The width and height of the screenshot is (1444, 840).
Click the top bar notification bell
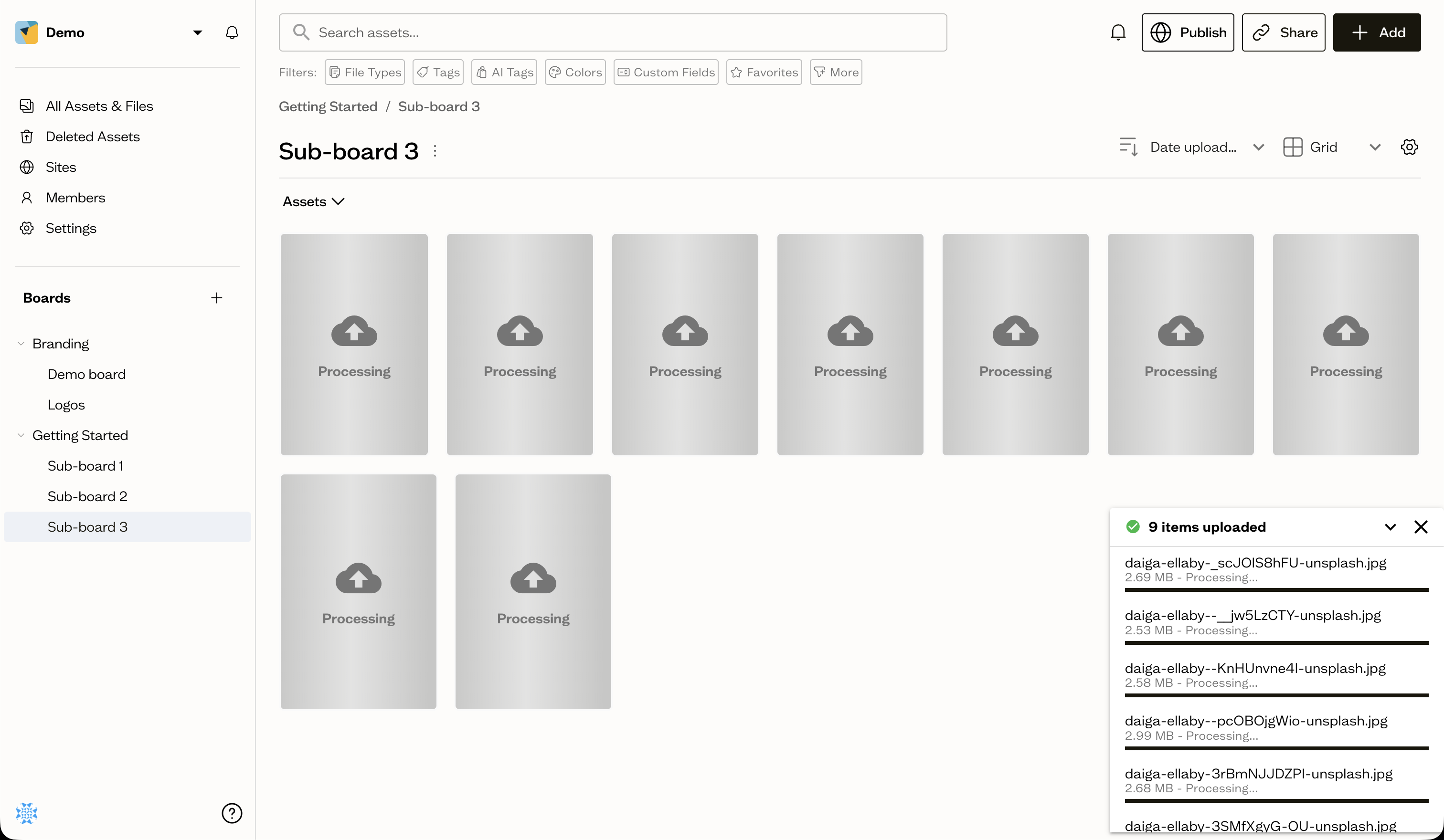[1118, 32]
